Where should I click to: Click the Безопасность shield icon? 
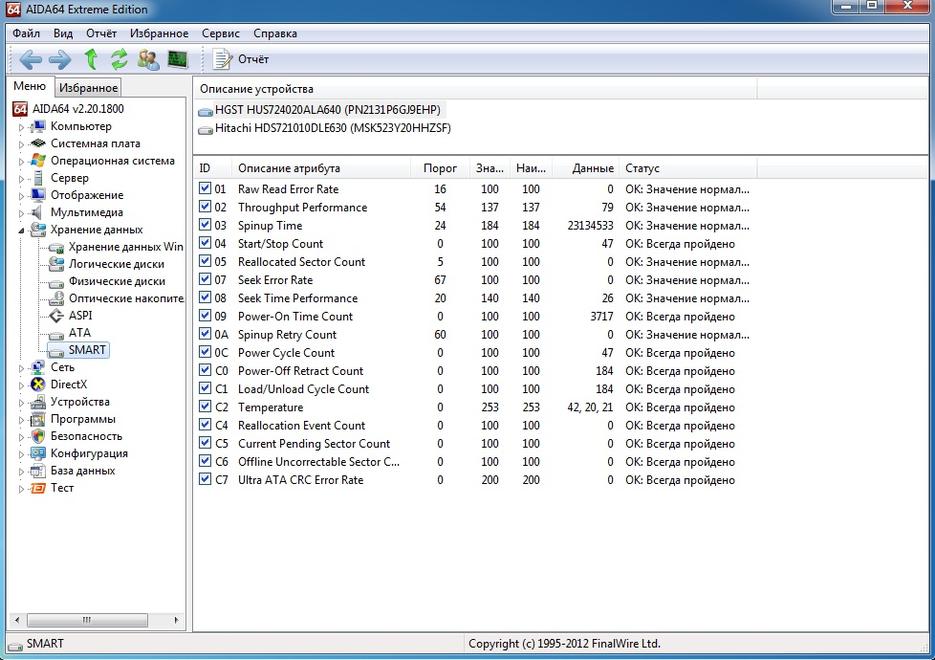[x=38, y=436]
